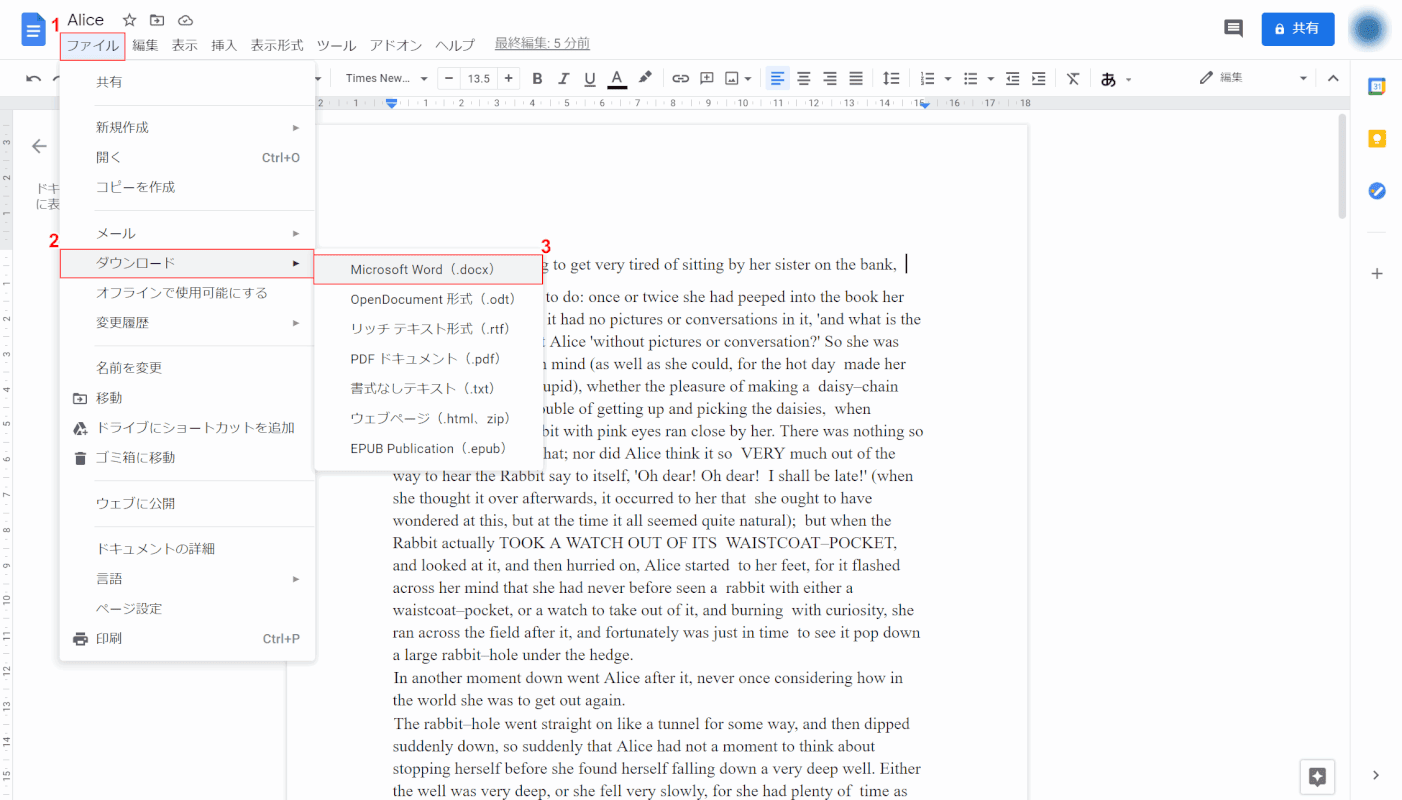The image size is (1402, 800).
Task: Open Google Tasks side panel
Action: coord(1377,190)
